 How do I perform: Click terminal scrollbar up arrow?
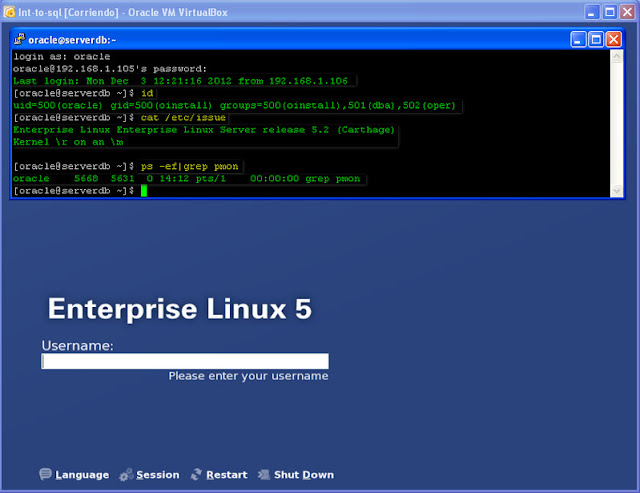616,56
